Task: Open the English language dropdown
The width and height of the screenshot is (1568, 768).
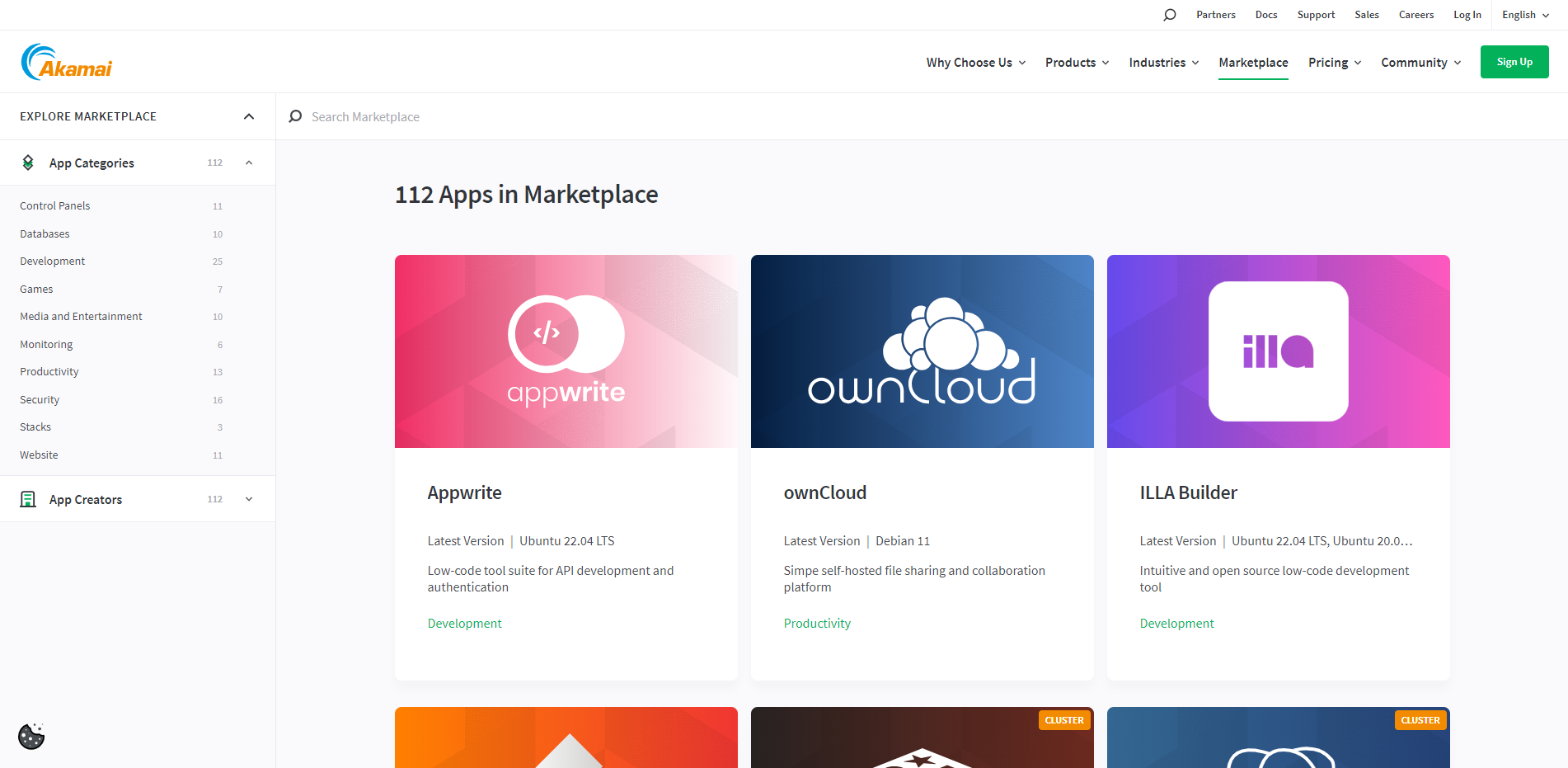Action: (x=1525, y=15)
